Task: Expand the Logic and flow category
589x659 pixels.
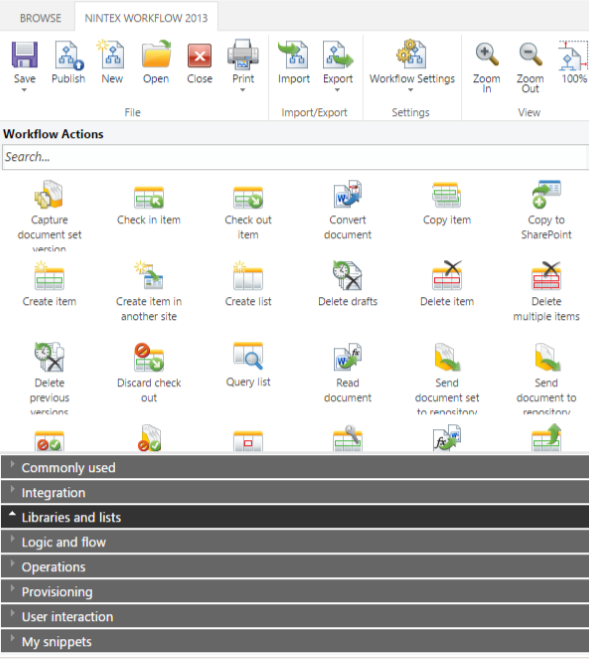Action: [x=295, y=542]
